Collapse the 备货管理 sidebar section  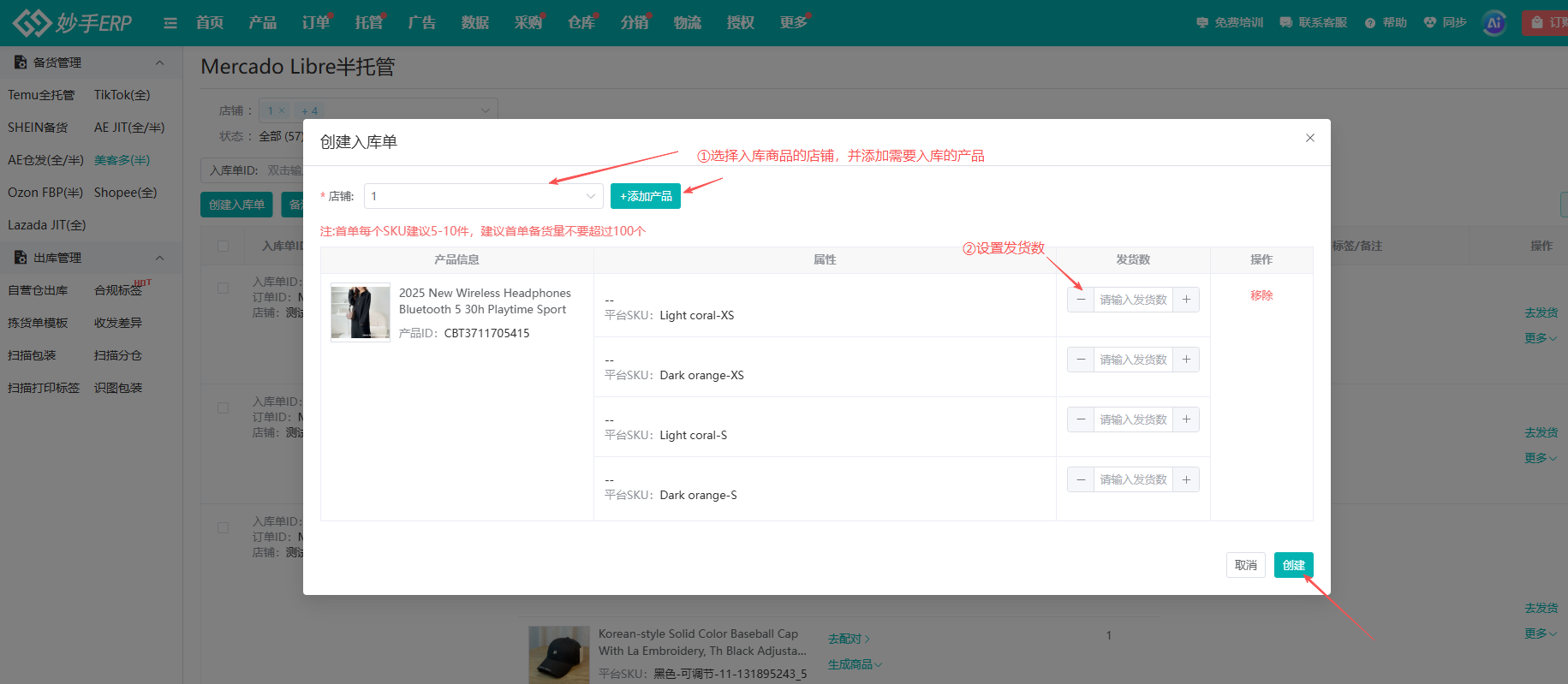pyautogui.click(x=159, y=62)
